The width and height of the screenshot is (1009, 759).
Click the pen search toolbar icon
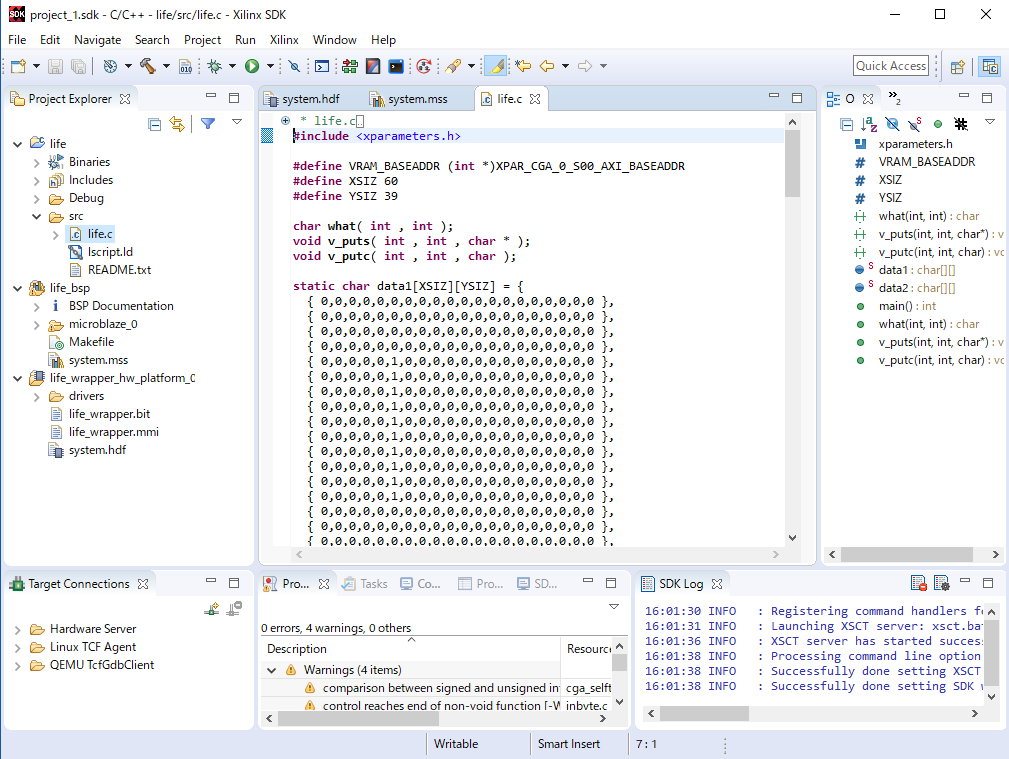coord(453,66)
